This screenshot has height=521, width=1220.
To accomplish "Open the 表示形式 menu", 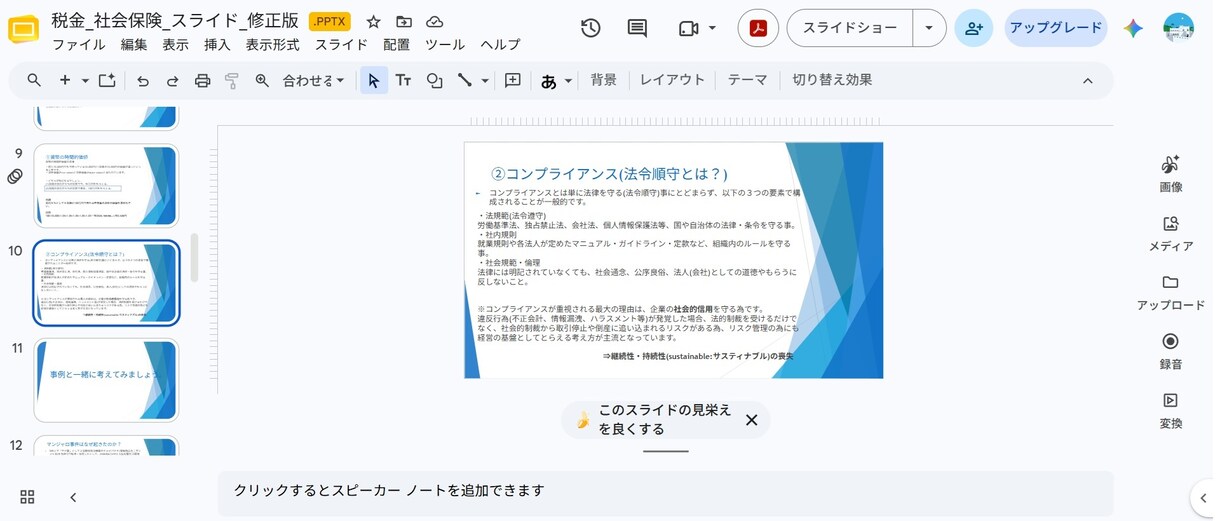I will 273,45.
